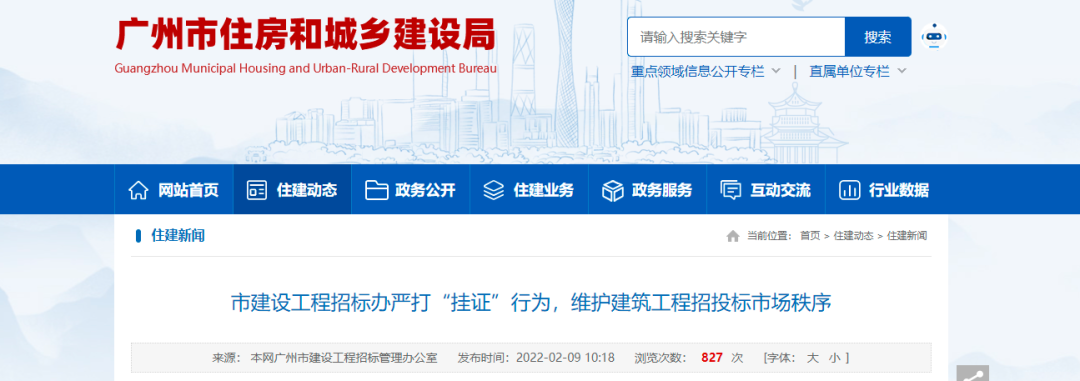Viewport: 1080px width, 381px height.
Task: Set font size to 小
Action: (834, 358)
